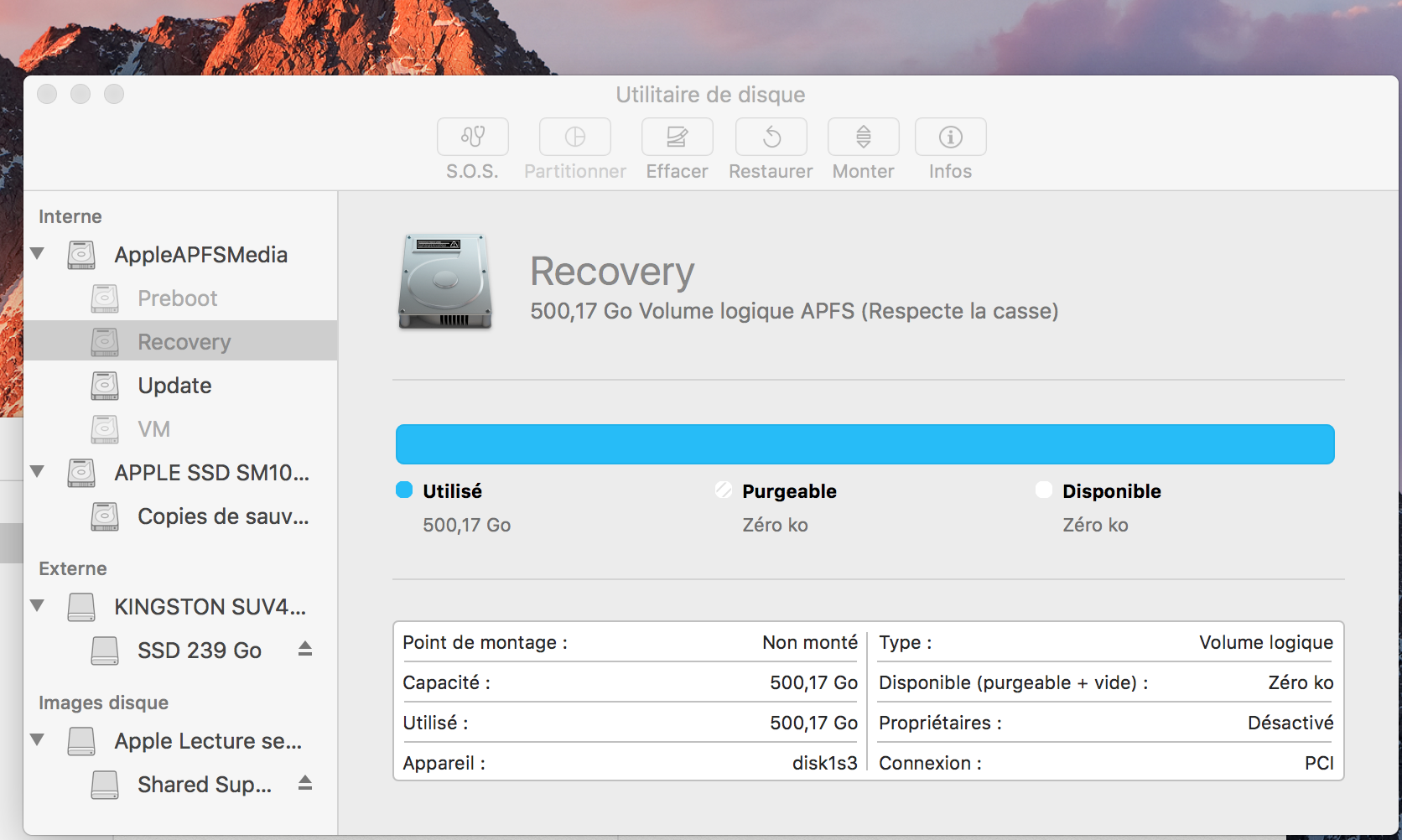Viewport: 1402px width, 840px height.
Task: Click the Effacer erase toolbar icon
Action: tap(677, 137)
